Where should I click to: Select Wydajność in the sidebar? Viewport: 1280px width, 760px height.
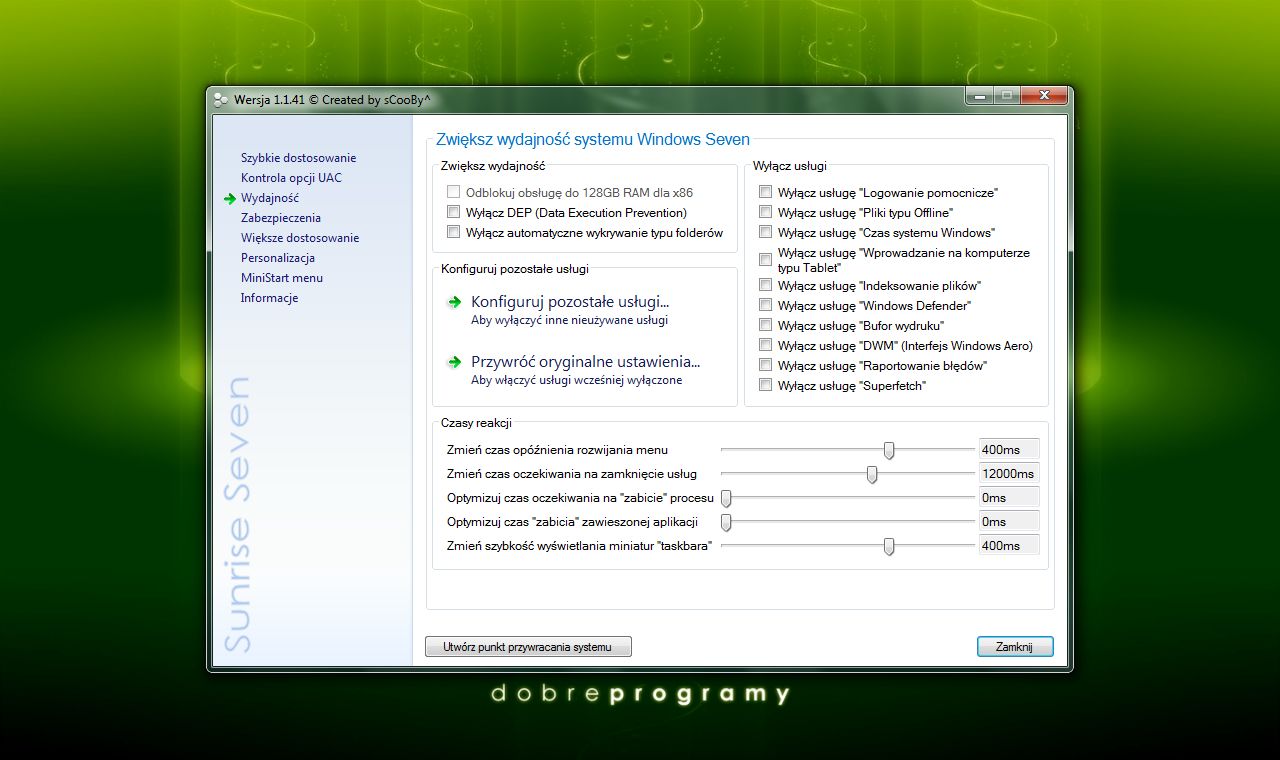[269, 198]
